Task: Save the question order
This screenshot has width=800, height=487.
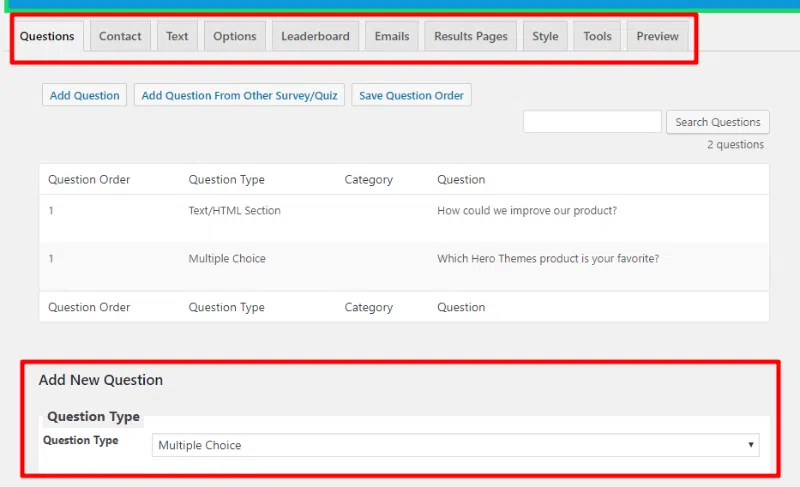Action: pos(411,96)
